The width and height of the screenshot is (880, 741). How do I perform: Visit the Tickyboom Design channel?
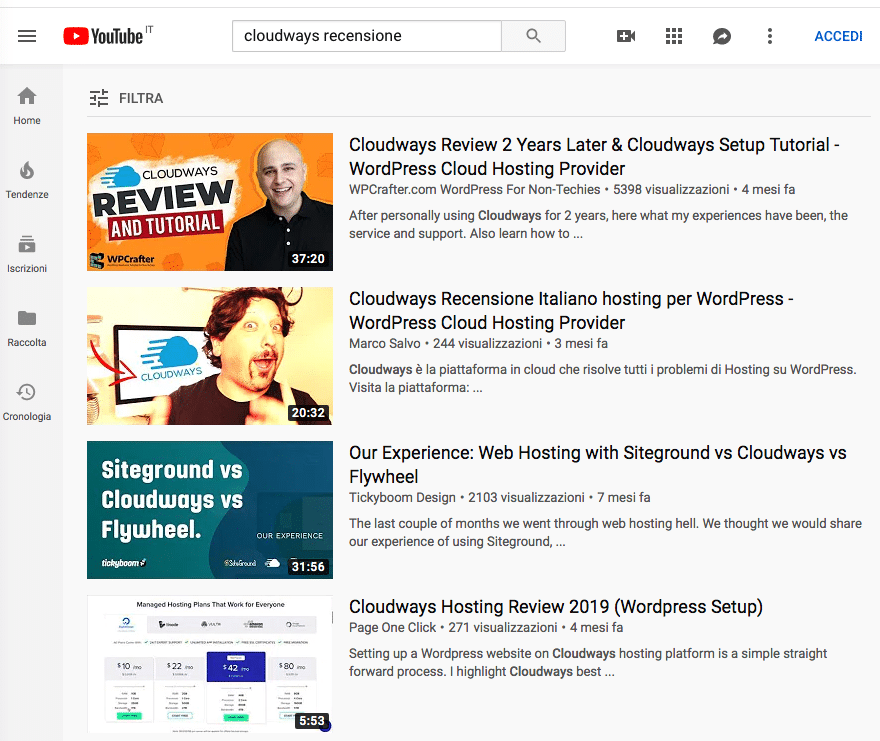click(x=402, y=497)
